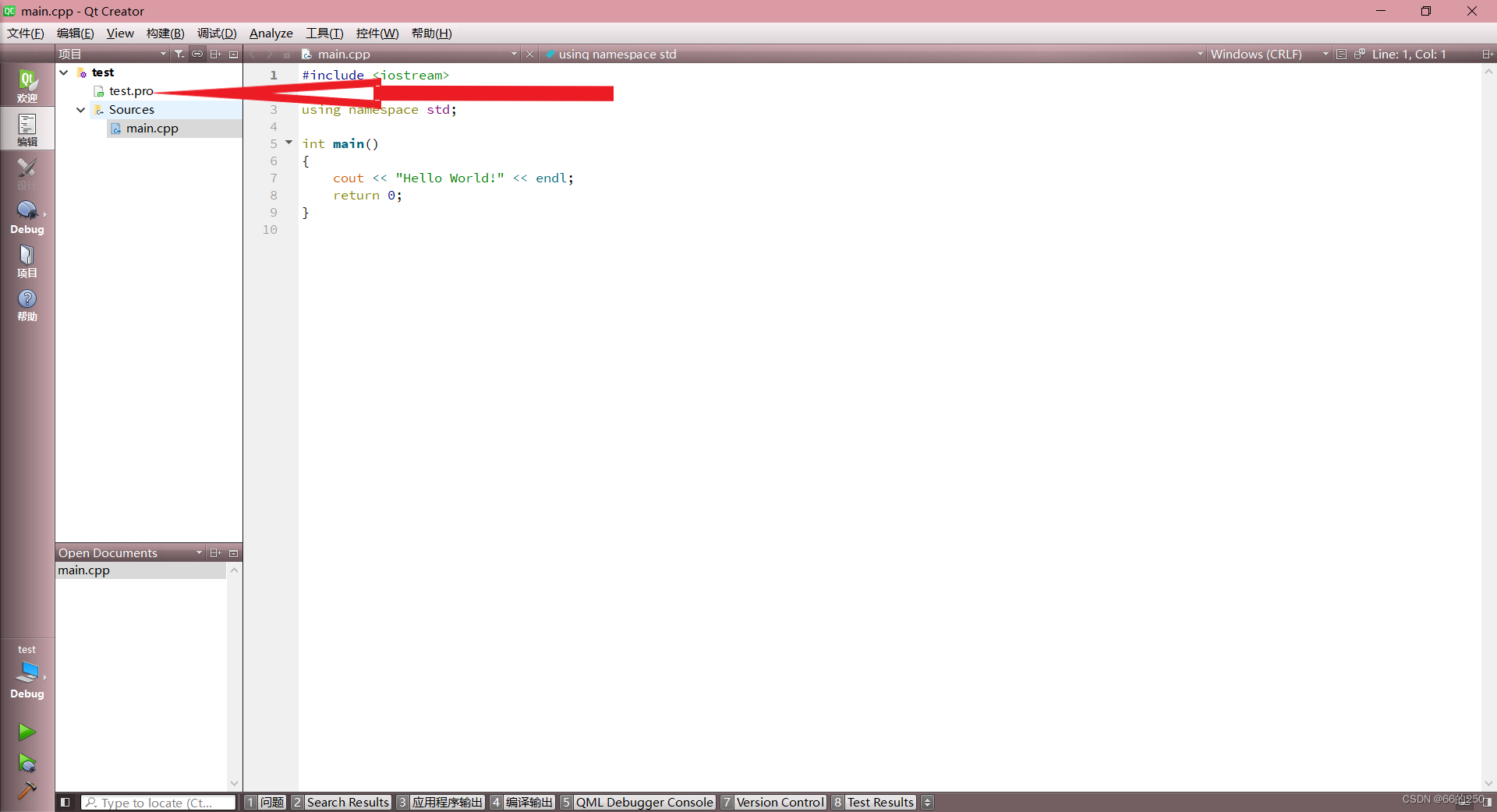Switch to the Edit (编辑) mode

tap(27, 129)
